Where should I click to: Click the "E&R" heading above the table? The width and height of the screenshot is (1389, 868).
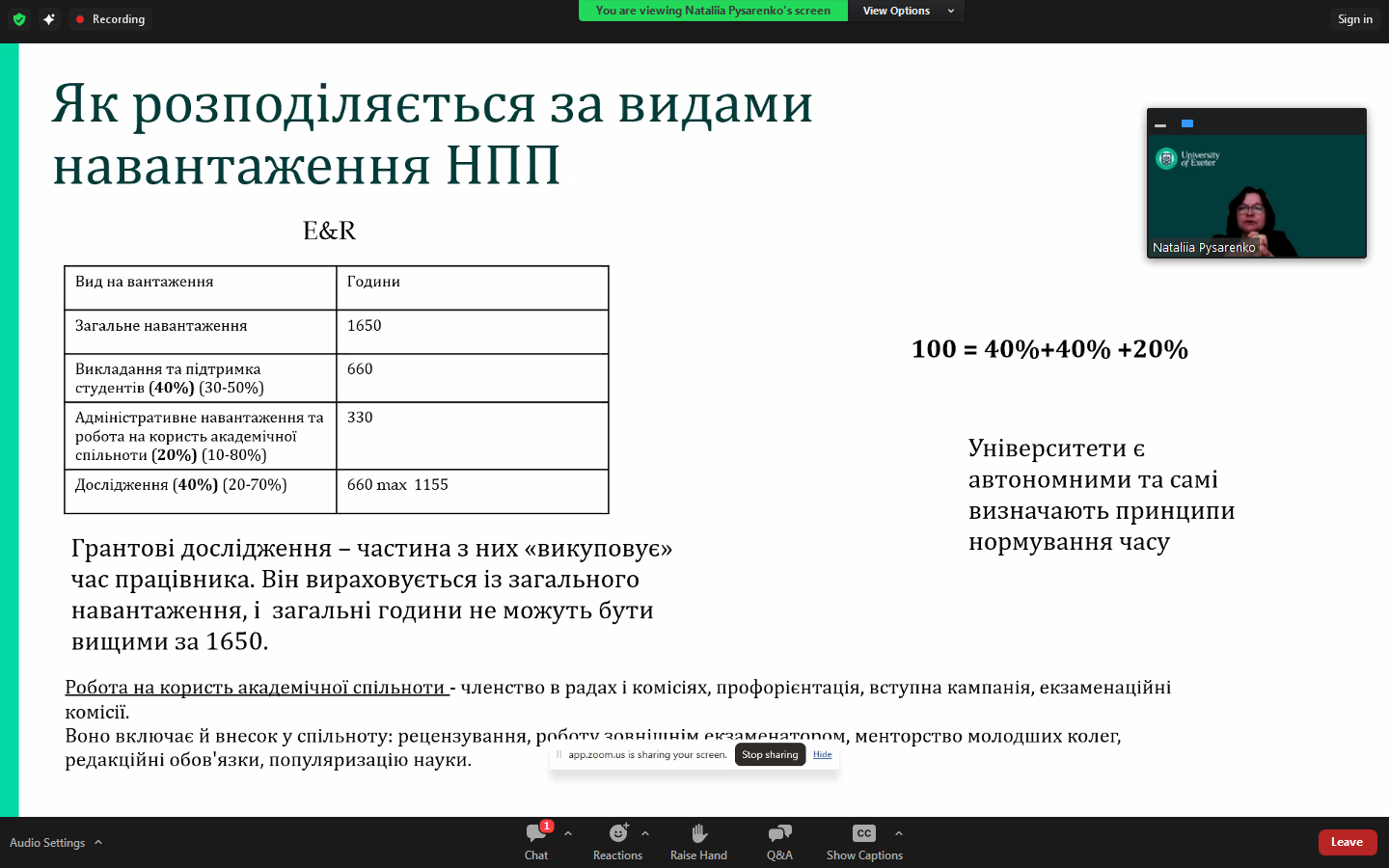pos(329,231)
